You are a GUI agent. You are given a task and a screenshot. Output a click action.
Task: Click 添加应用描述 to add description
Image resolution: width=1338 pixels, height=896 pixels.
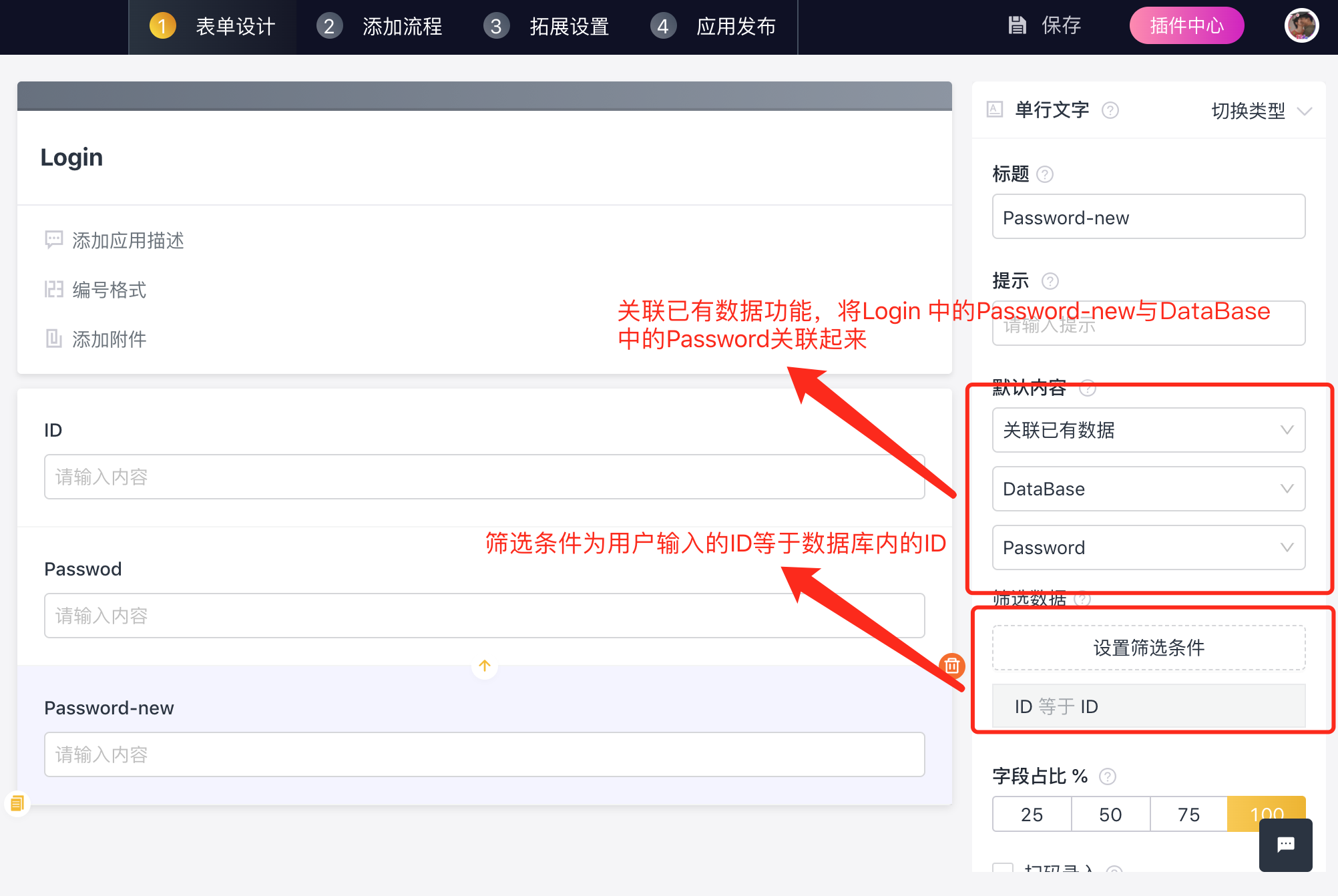(114, 240)
